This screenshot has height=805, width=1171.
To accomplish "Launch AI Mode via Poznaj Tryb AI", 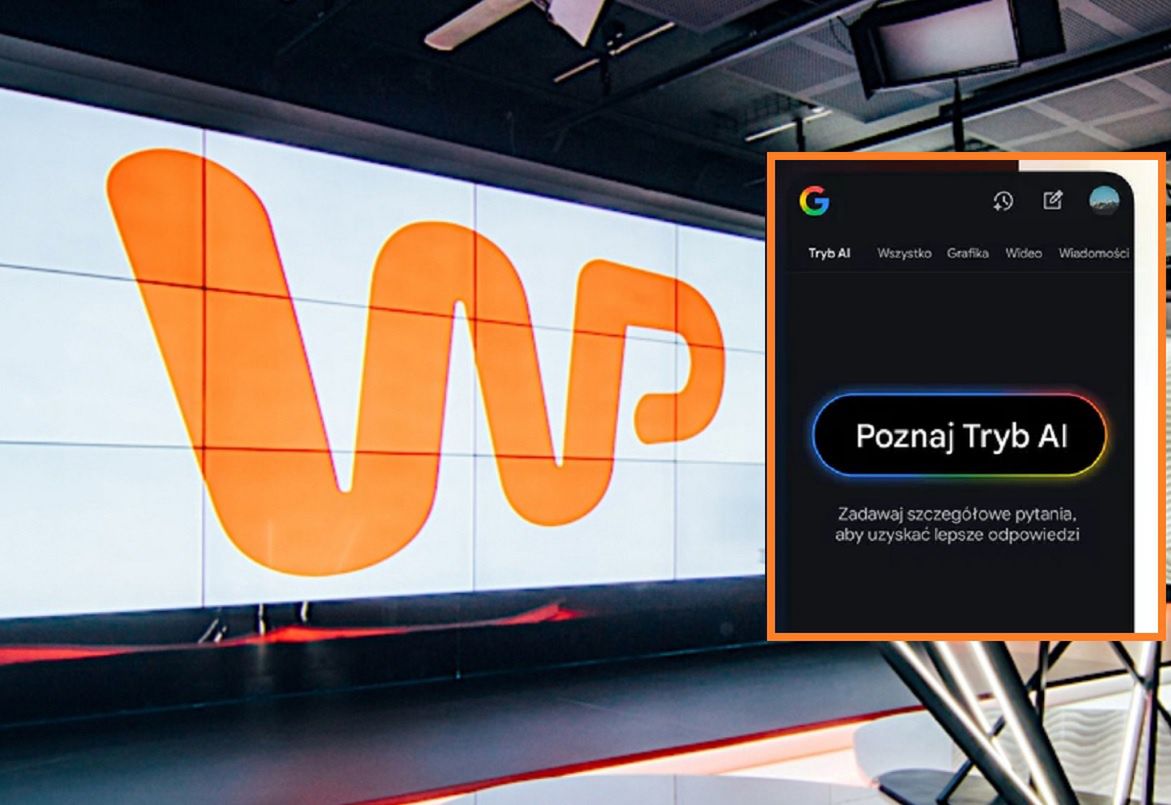I will click(x=962, y=435).
